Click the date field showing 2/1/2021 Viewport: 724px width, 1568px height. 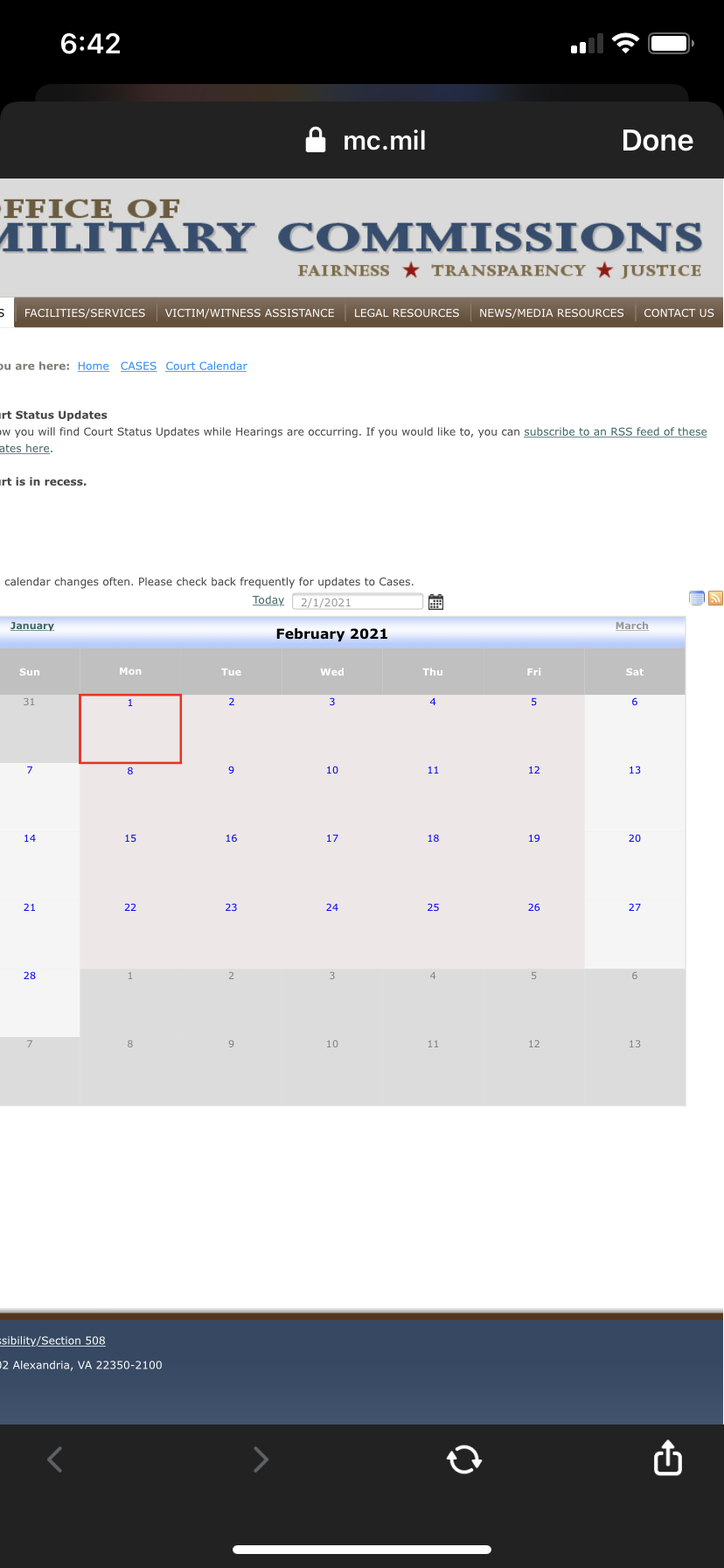pos(358,602)
